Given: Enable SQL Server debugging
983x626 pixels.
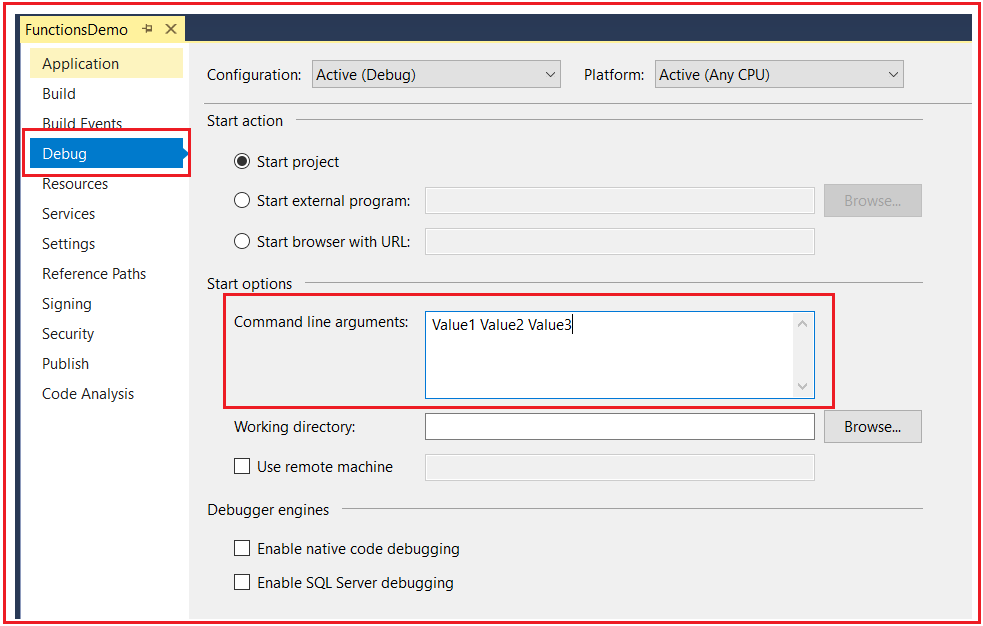Looking at the screenshot, I should [x=241, y=583].
